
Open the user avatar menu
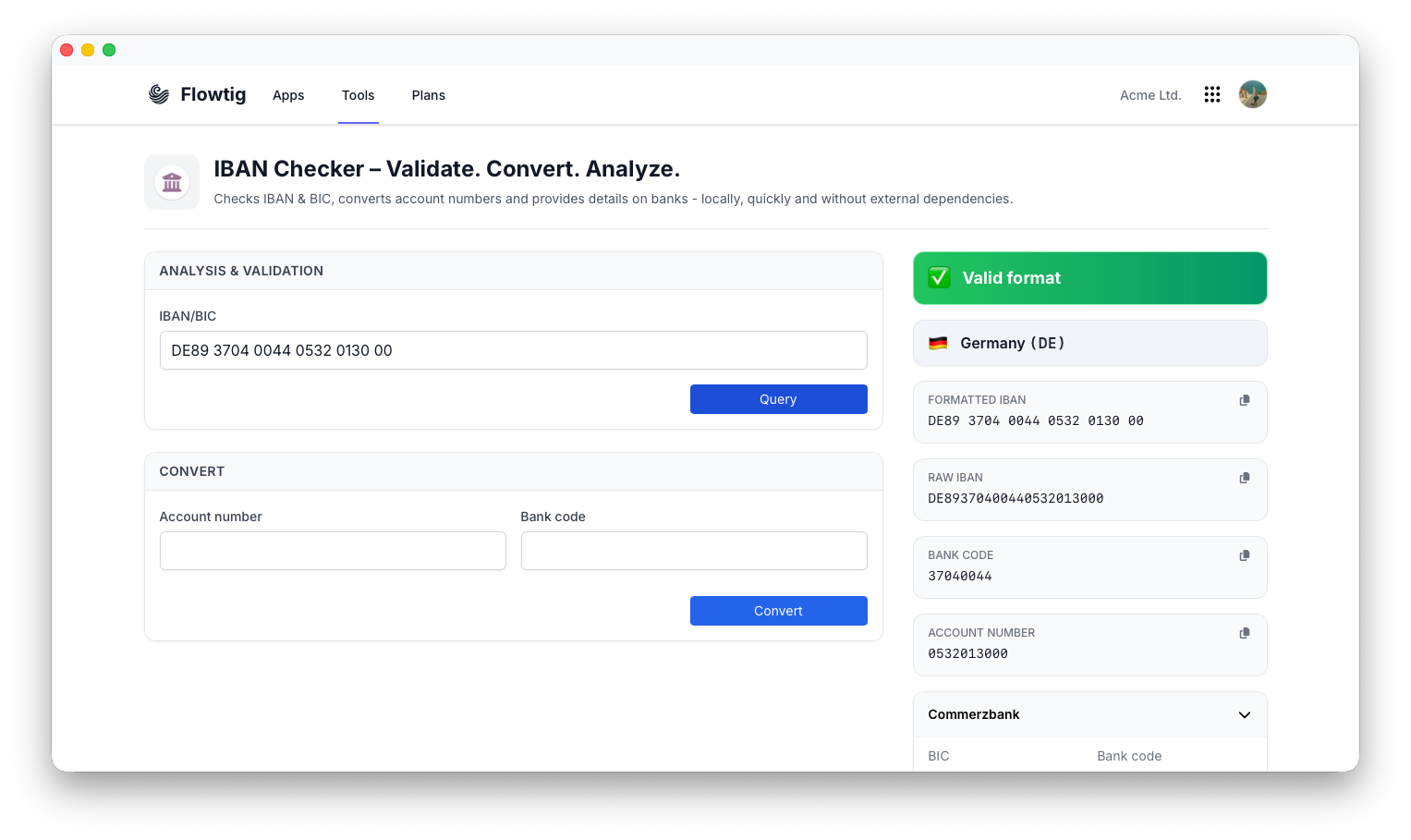point(1253,94)
